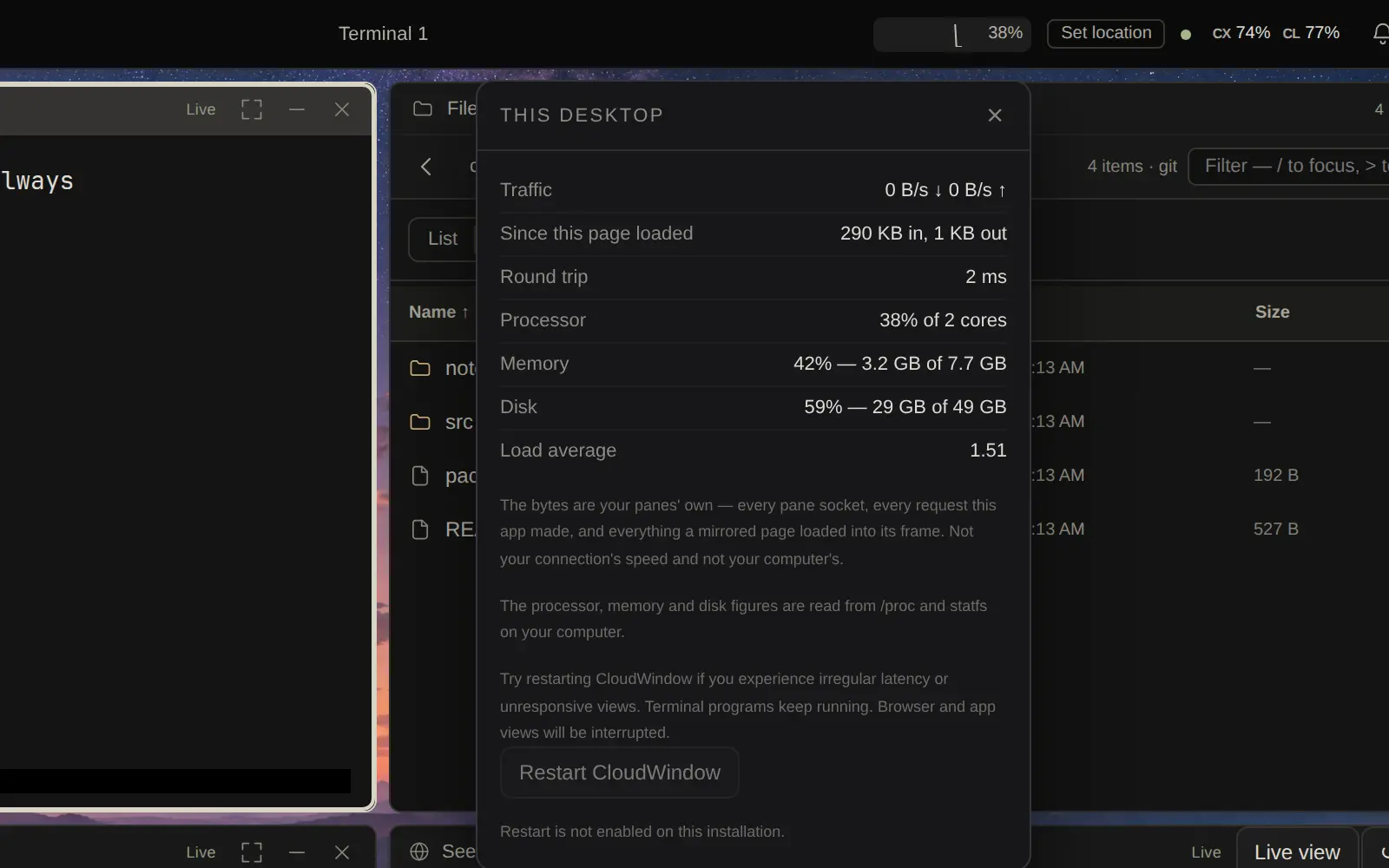The height and width of the screenshot is (868, 1389).
Task: Select the file icon sized 192 B
Action: coord(420,476)
